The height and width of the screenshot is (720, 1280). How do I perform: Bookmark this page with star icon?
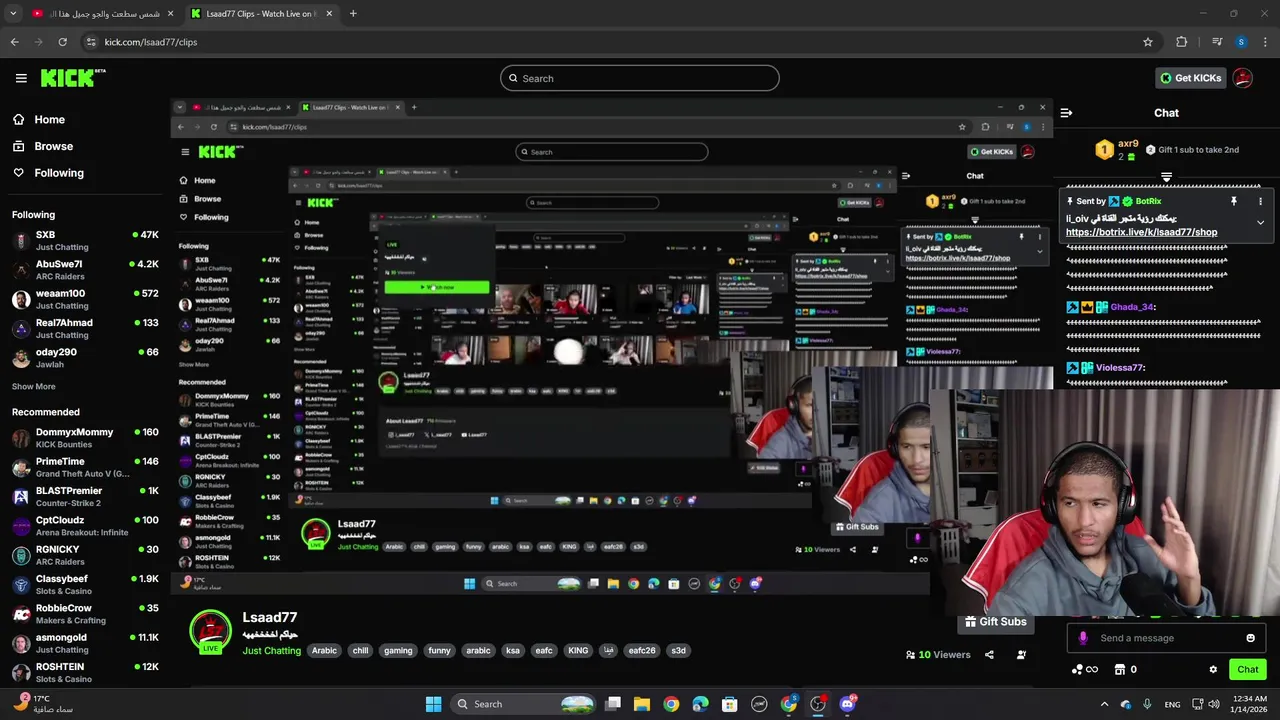point(1148,42)
